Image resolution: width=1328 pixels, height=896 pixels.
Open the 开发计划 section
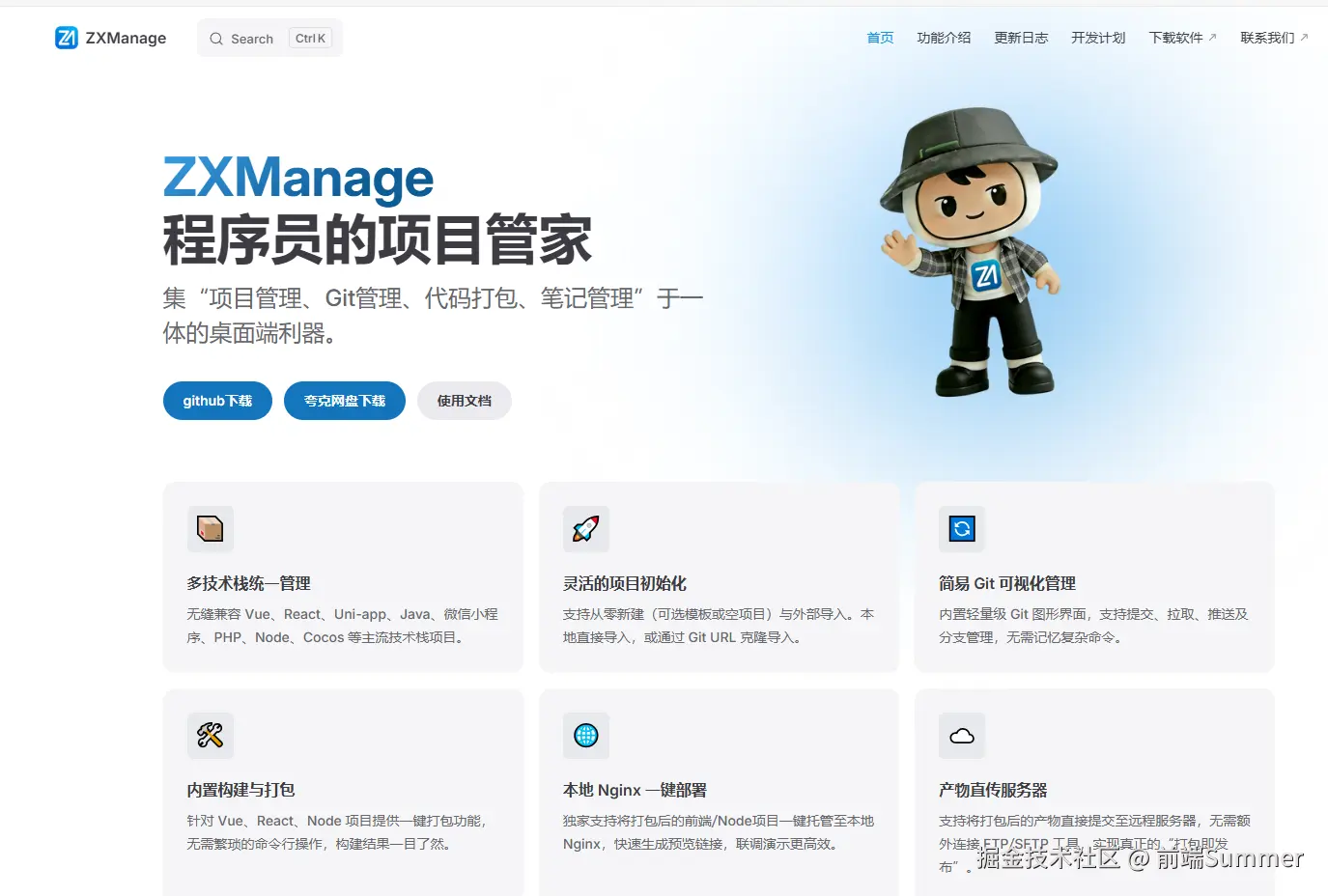(1098, 38)
